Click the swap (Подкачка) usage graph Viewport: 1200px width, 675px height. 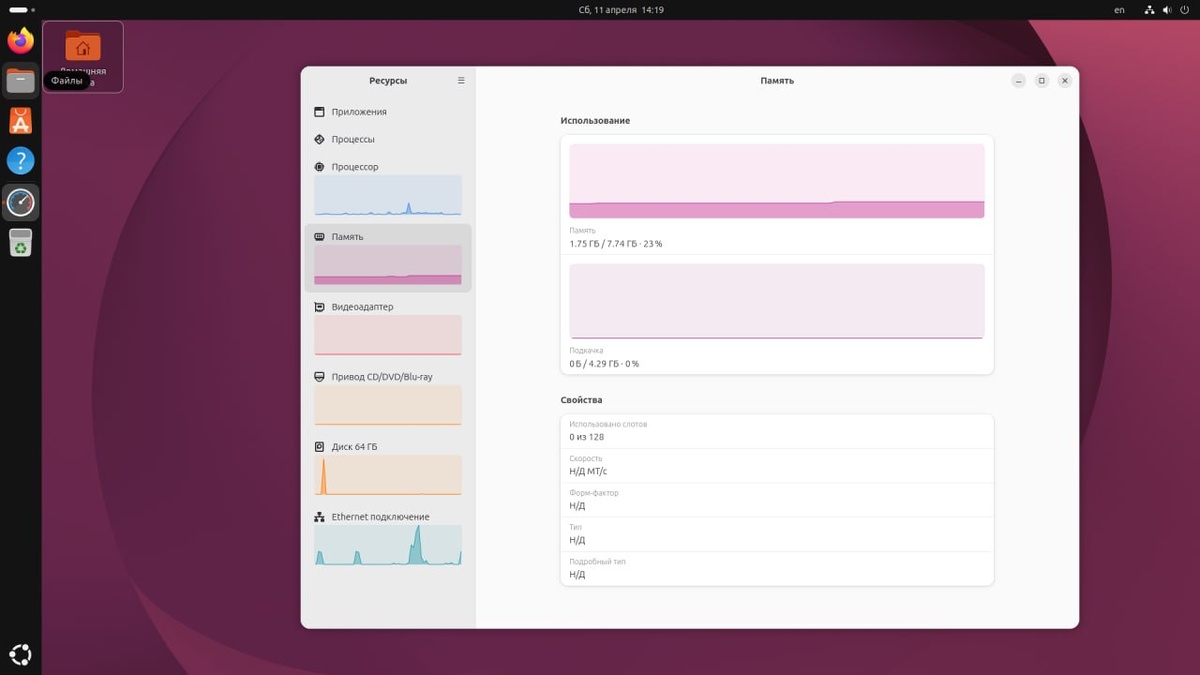click(777, 301)
